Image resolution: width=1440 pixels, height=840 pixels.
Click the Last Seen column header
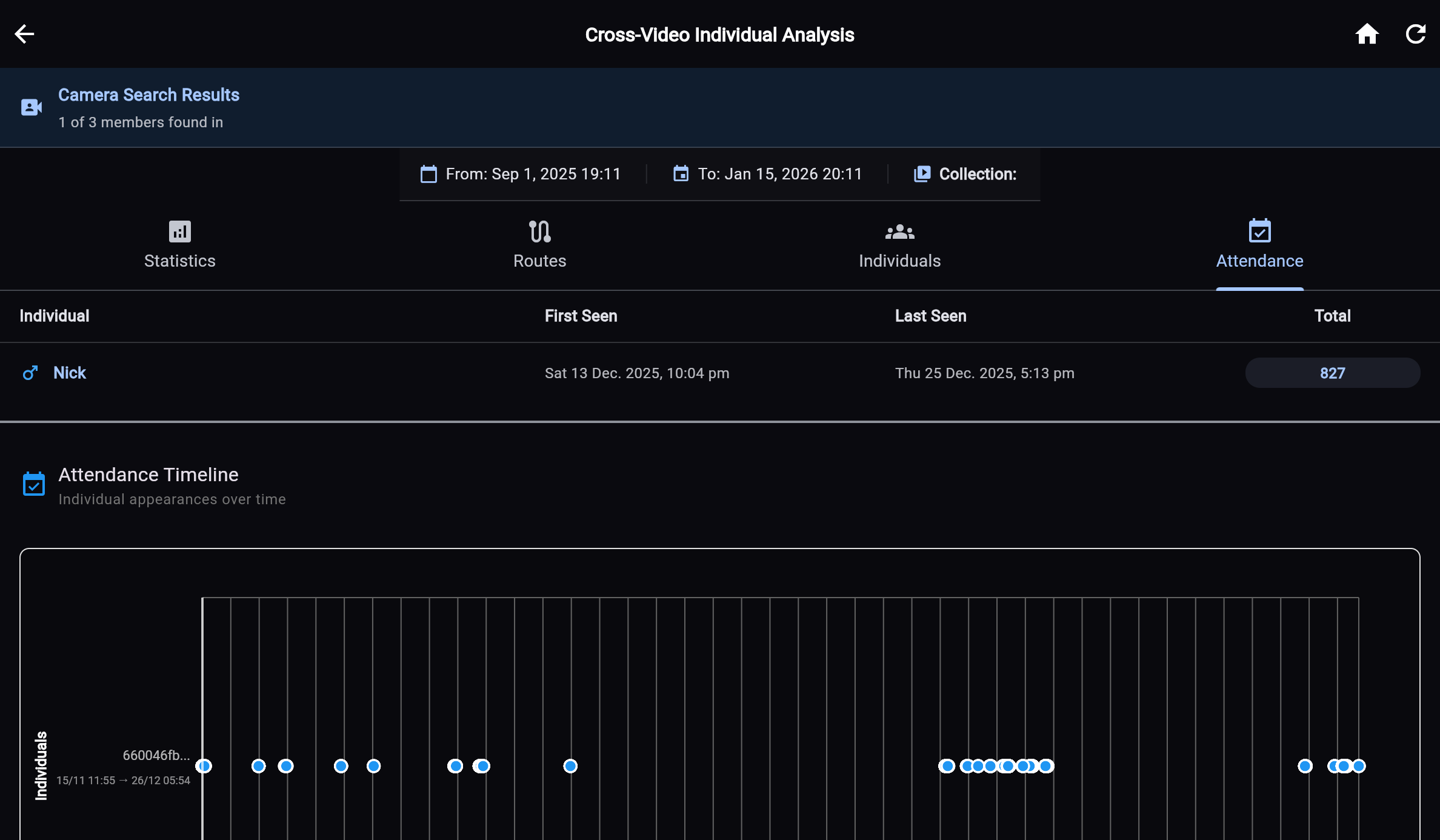[x=930, y=316]
